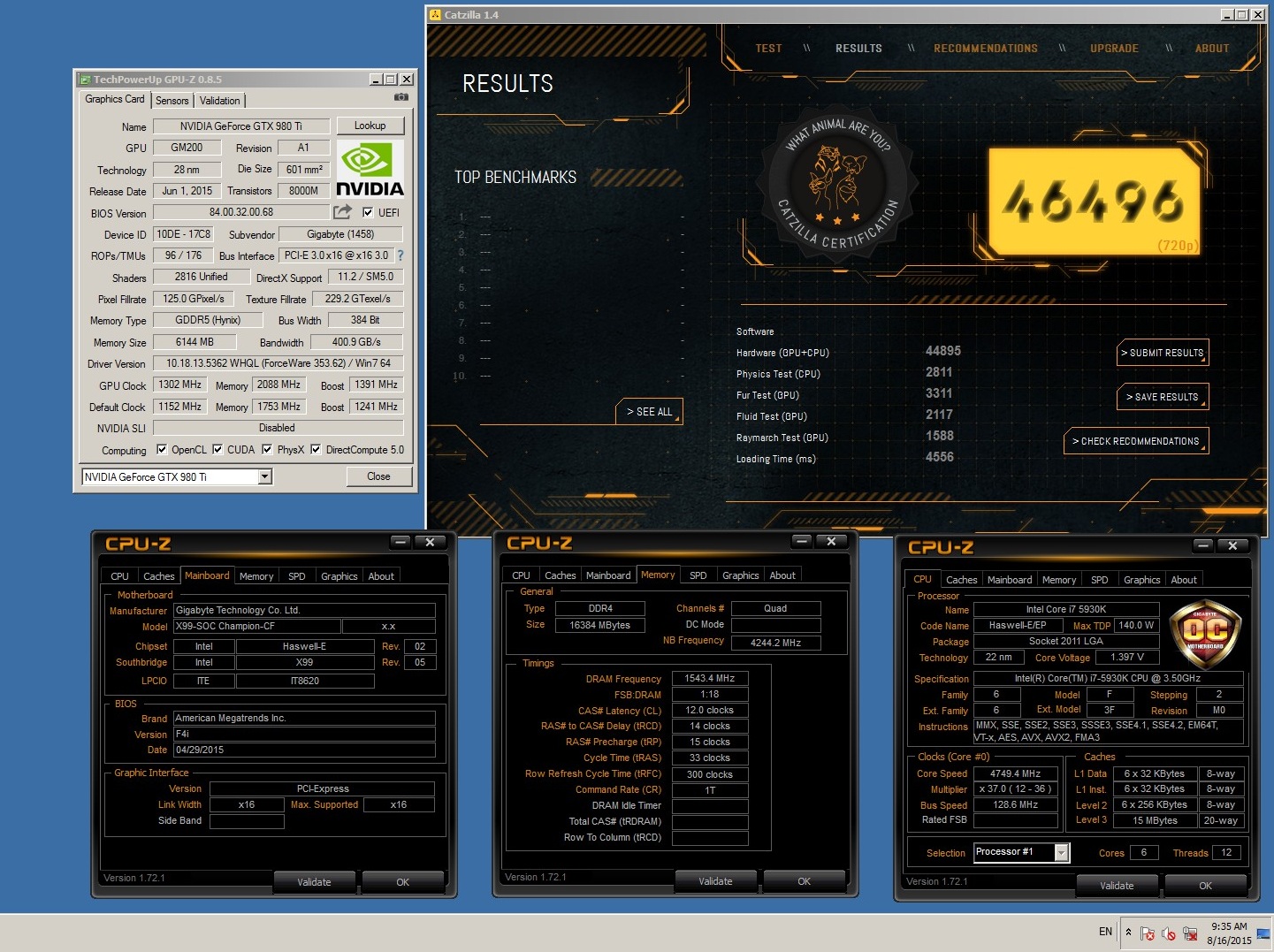1274x952 pixels.
Task: Click the Driver Version field in GPU-Z
Action: (278, 363)
